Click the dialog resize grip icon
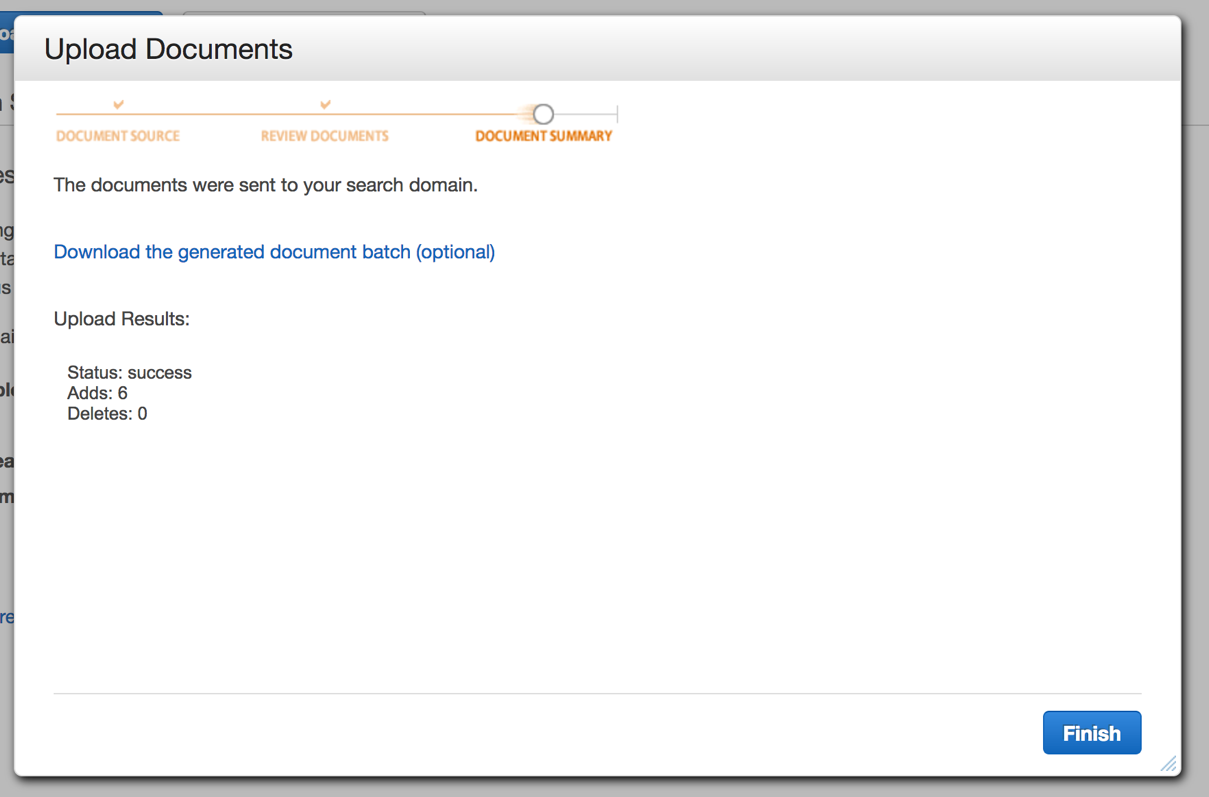 [x=1168, y=764]
